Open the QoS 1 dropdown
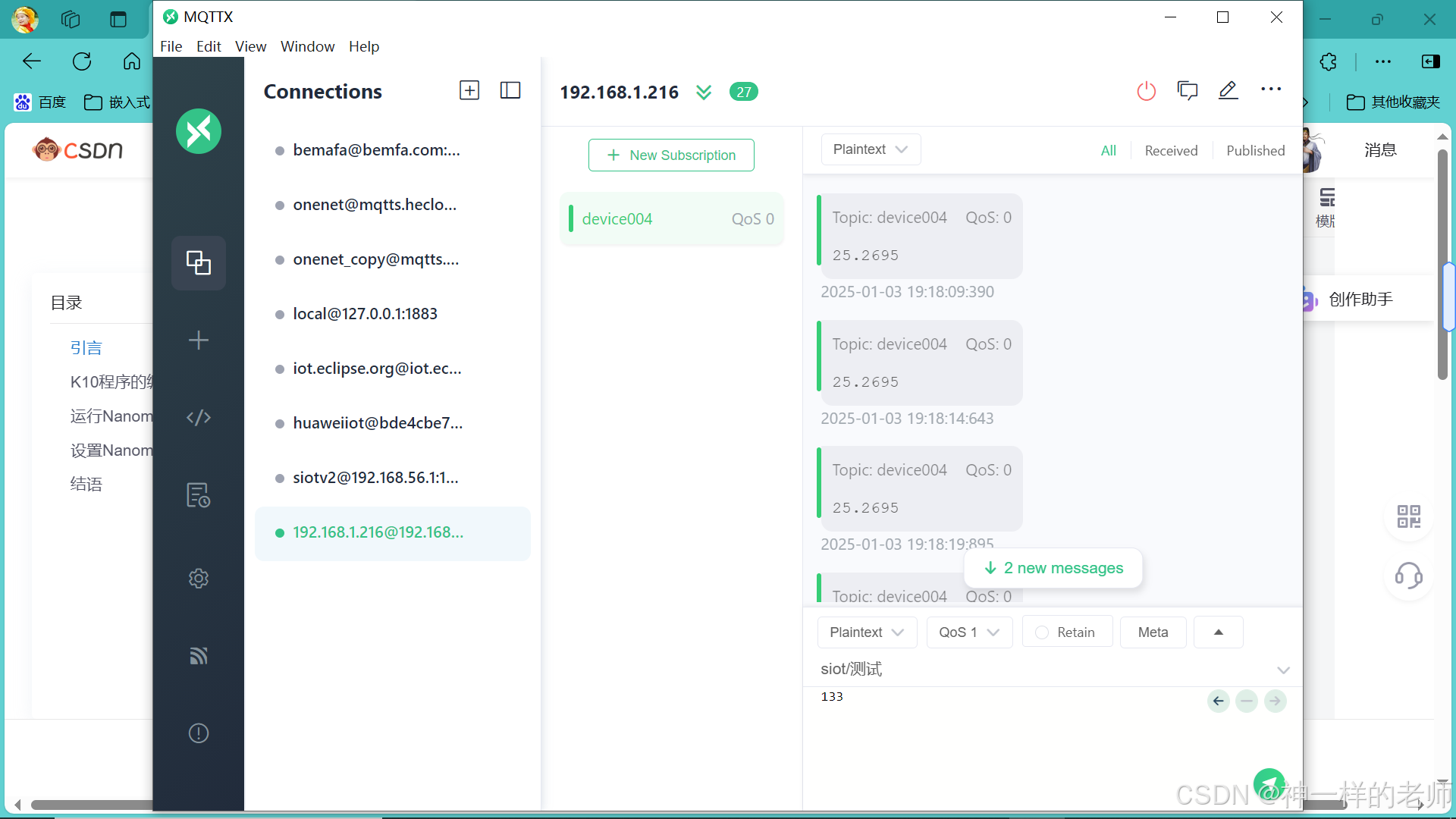This screenshot has width=1456, height=819. [x=969, y=632]
